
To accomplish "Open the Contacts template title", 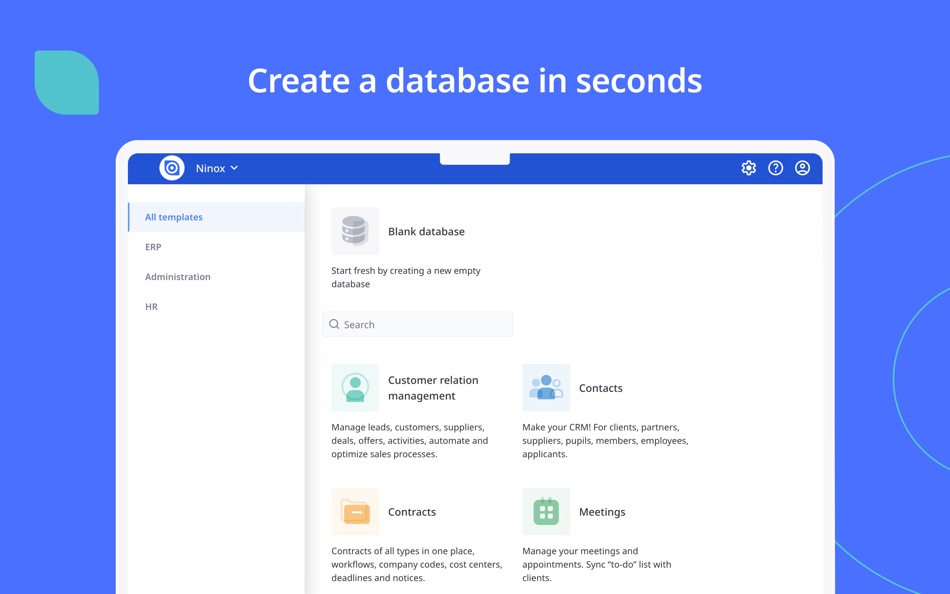I will tap(600, 388).
